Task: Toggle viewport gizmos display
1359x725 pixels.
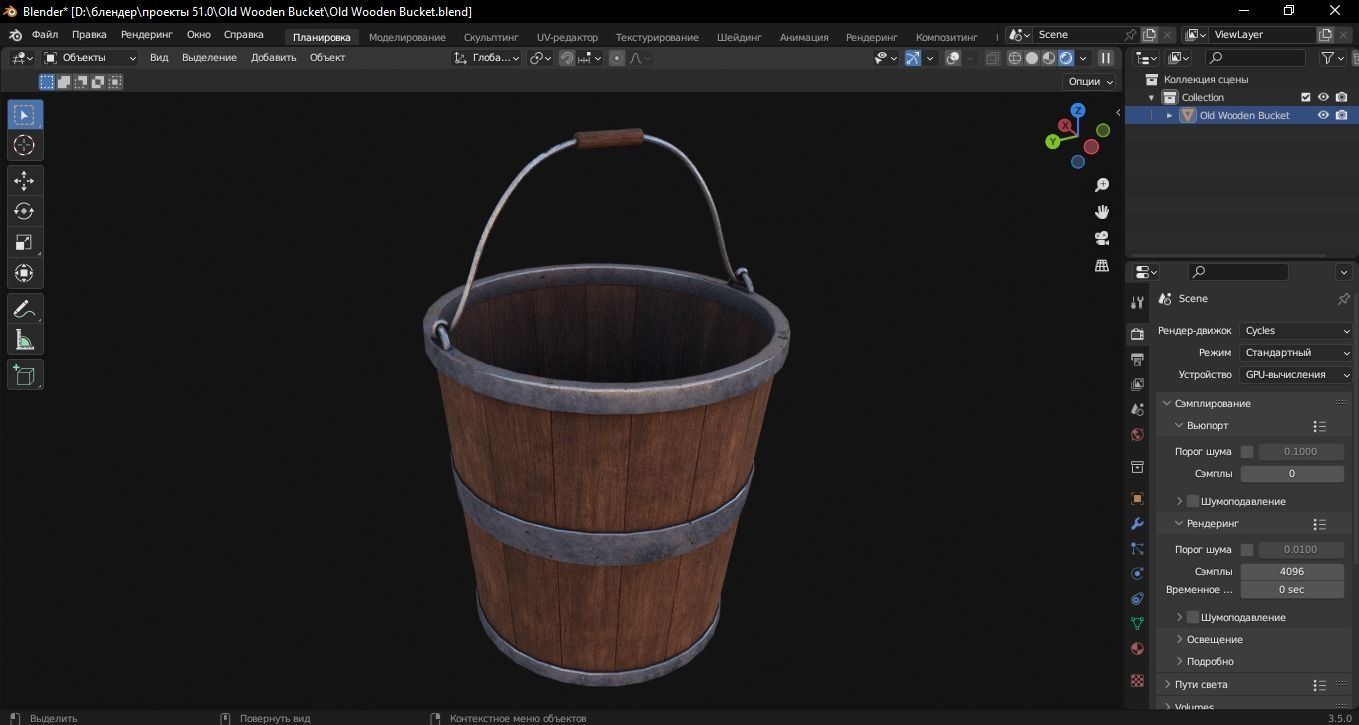Action: (x=912, y=58)
